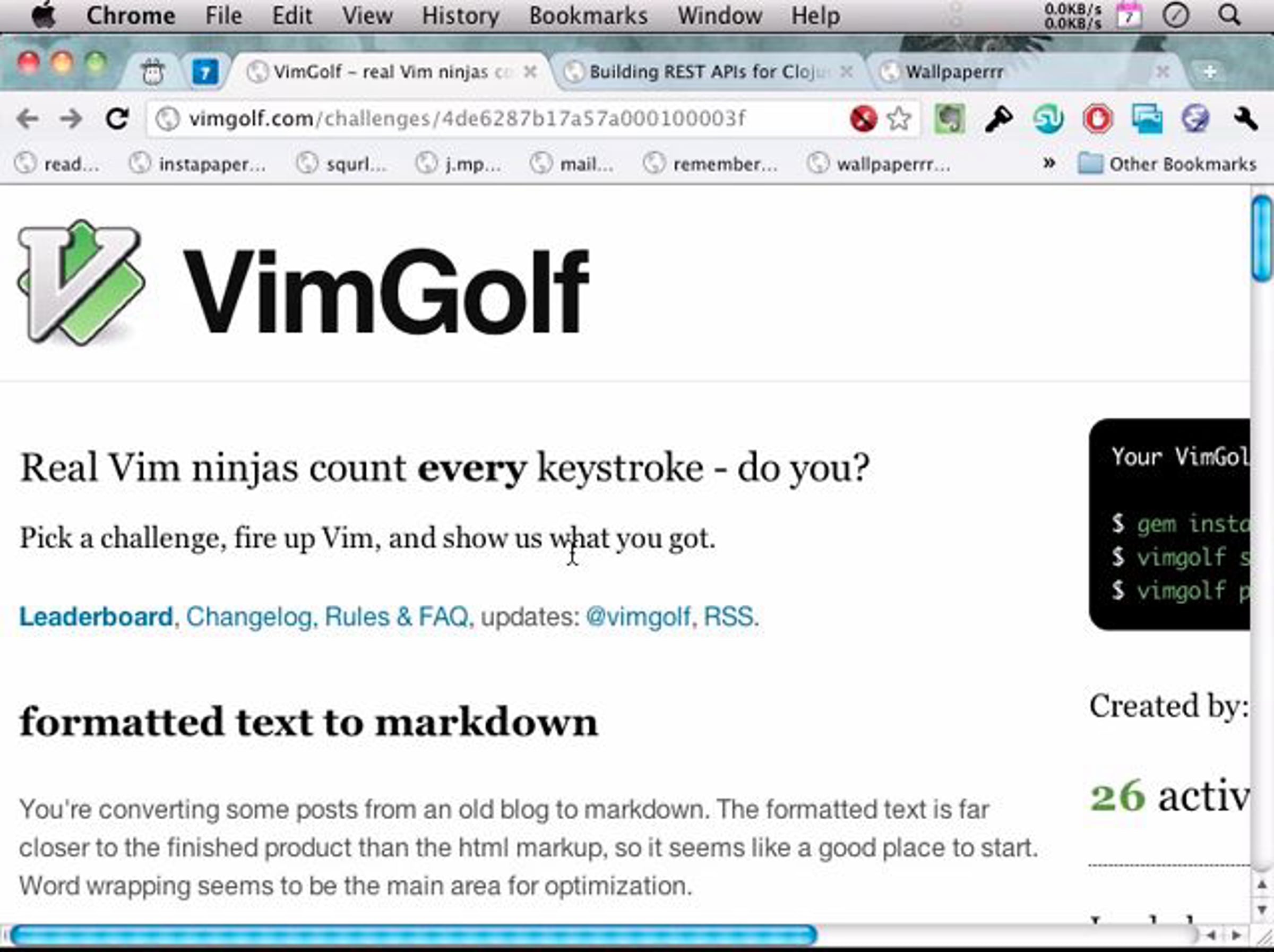Open the "j.mp..." bookmark

coord(458,164)
